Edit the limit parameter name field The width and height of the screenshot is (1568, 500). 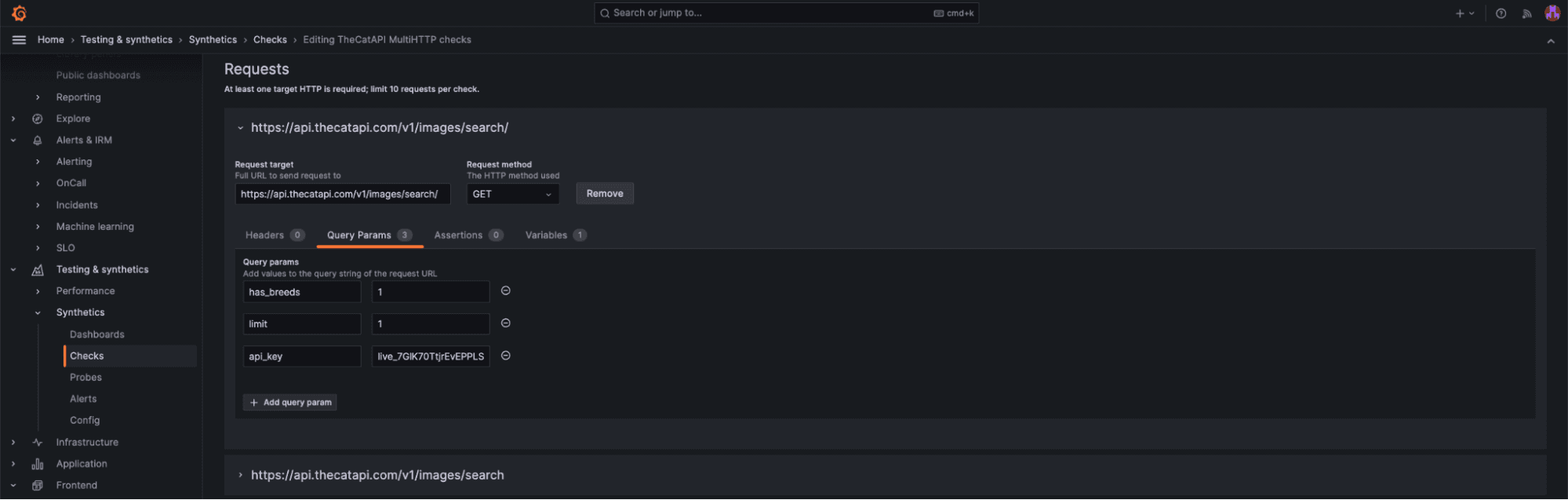tap(302, 324)
